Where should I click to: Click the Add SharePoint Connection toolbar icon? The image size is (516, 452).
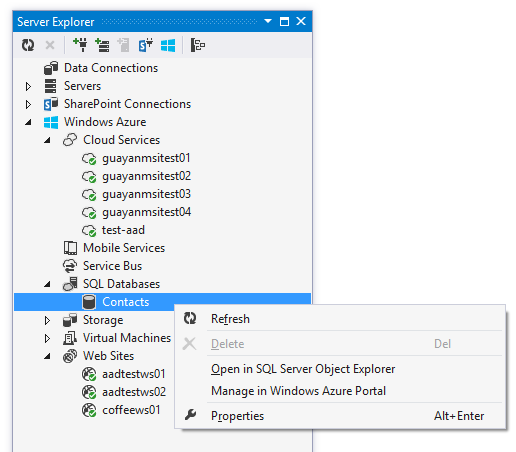146,45
